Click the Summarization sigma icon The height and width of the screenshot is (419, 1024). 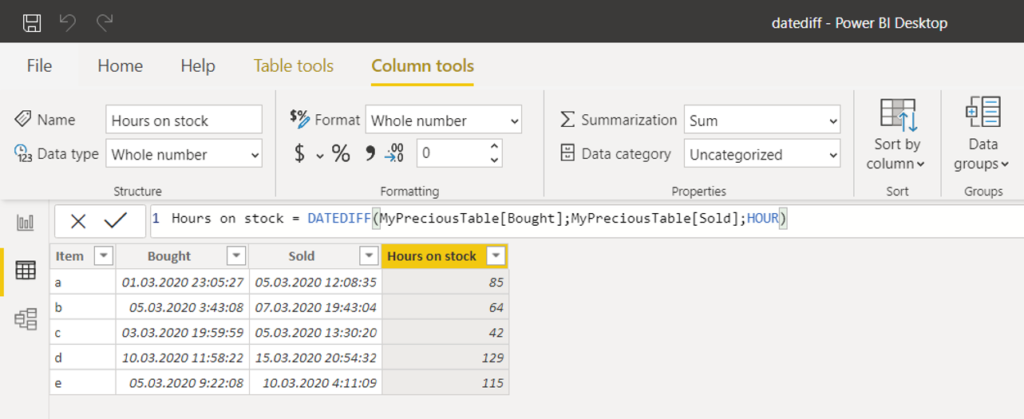tap(568, 120)
